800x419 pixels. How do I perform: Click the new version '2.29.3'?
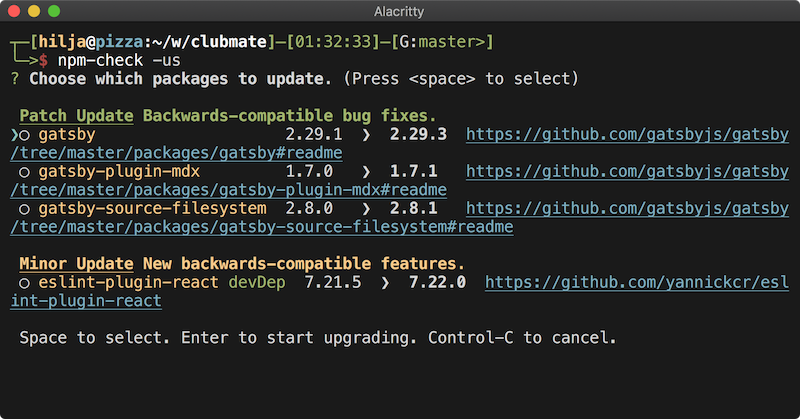click(x=418, y=134)
